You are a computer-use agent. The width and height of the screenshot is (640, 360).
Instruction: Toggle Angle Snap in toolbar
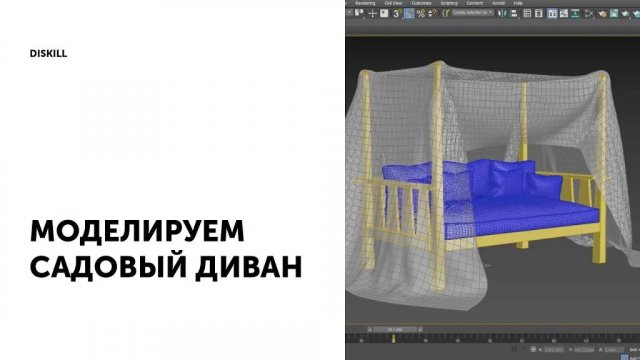tap(409, 13)
